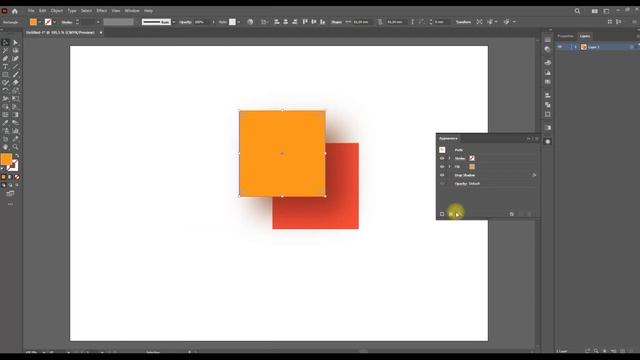Viewport: 640px width, 360px height.
Task: Expand Stroke row in Appearance panel
Action: pos(449,158)
